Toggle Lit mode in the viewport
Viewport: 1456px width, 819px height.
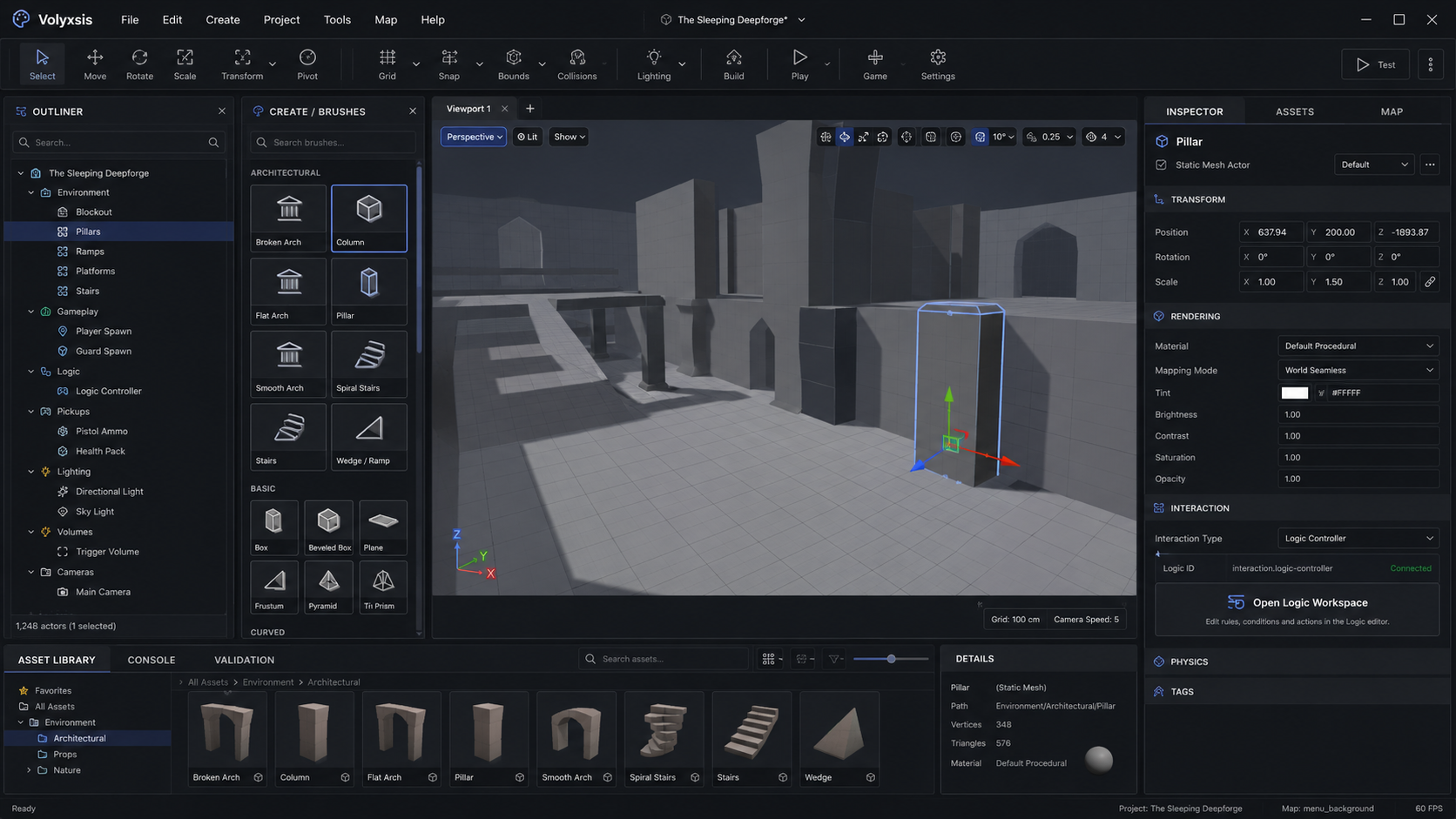[527, 137]
